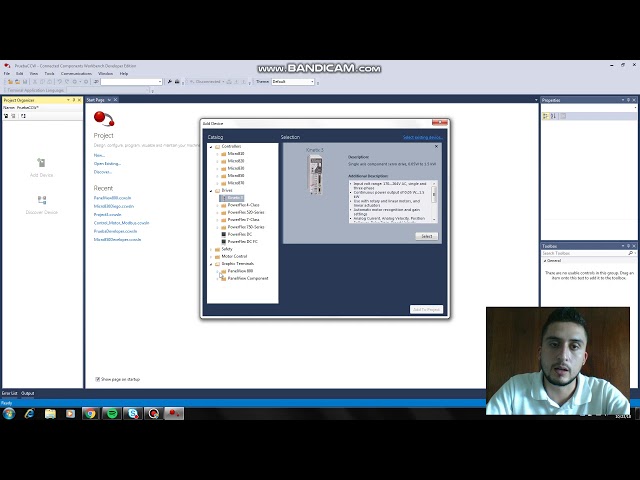Pin the Project Organizer panel
The image size is (640, 480).
coord(74,100)
